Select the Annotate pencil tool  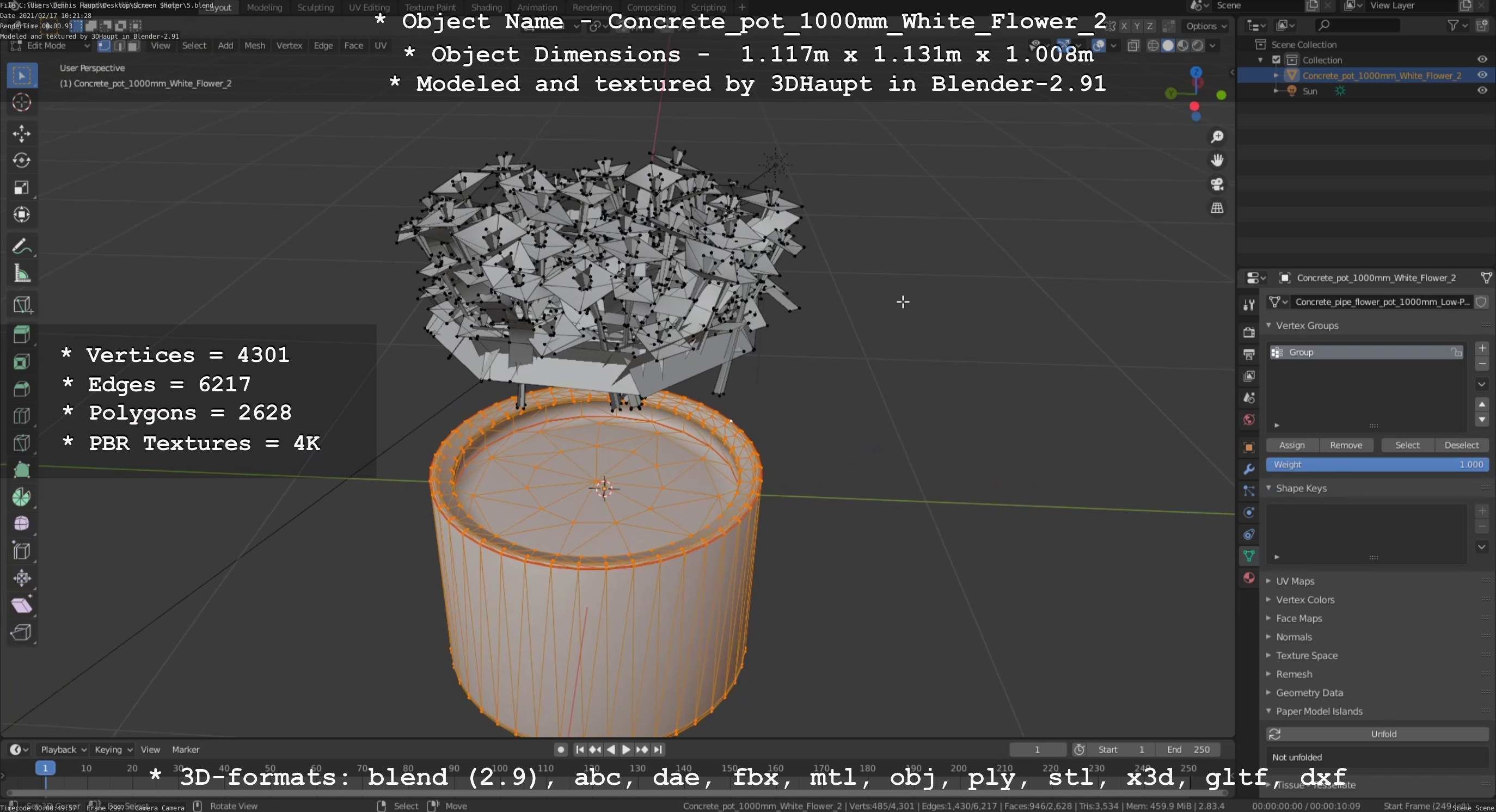22,246
